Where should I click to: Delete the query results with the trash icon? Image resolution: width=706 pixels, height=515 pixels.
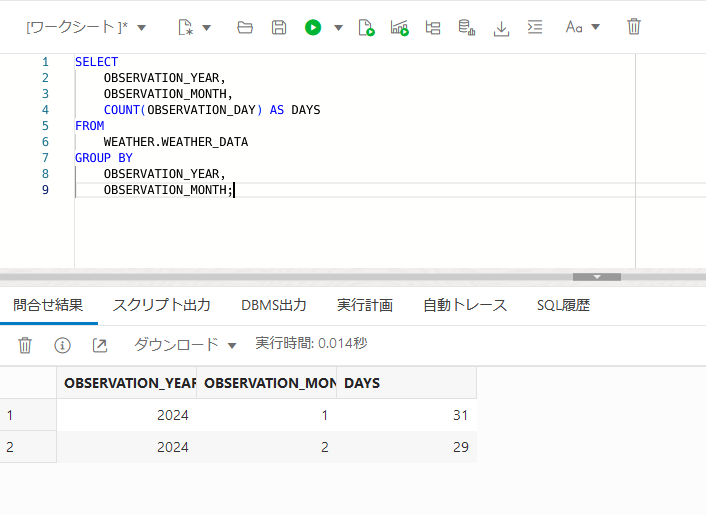(25, 345)
